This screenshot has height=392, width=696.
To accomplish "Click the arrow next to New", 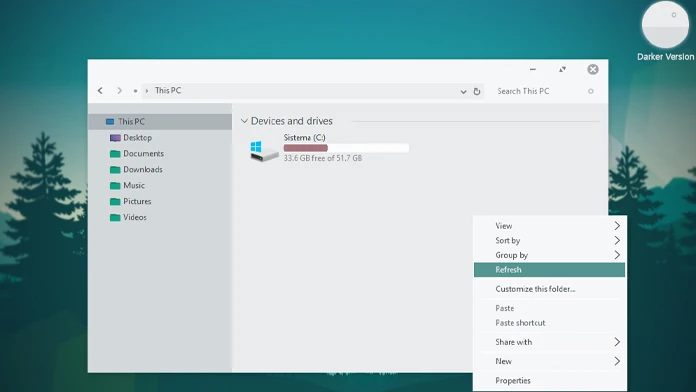I will pos(617,361).
